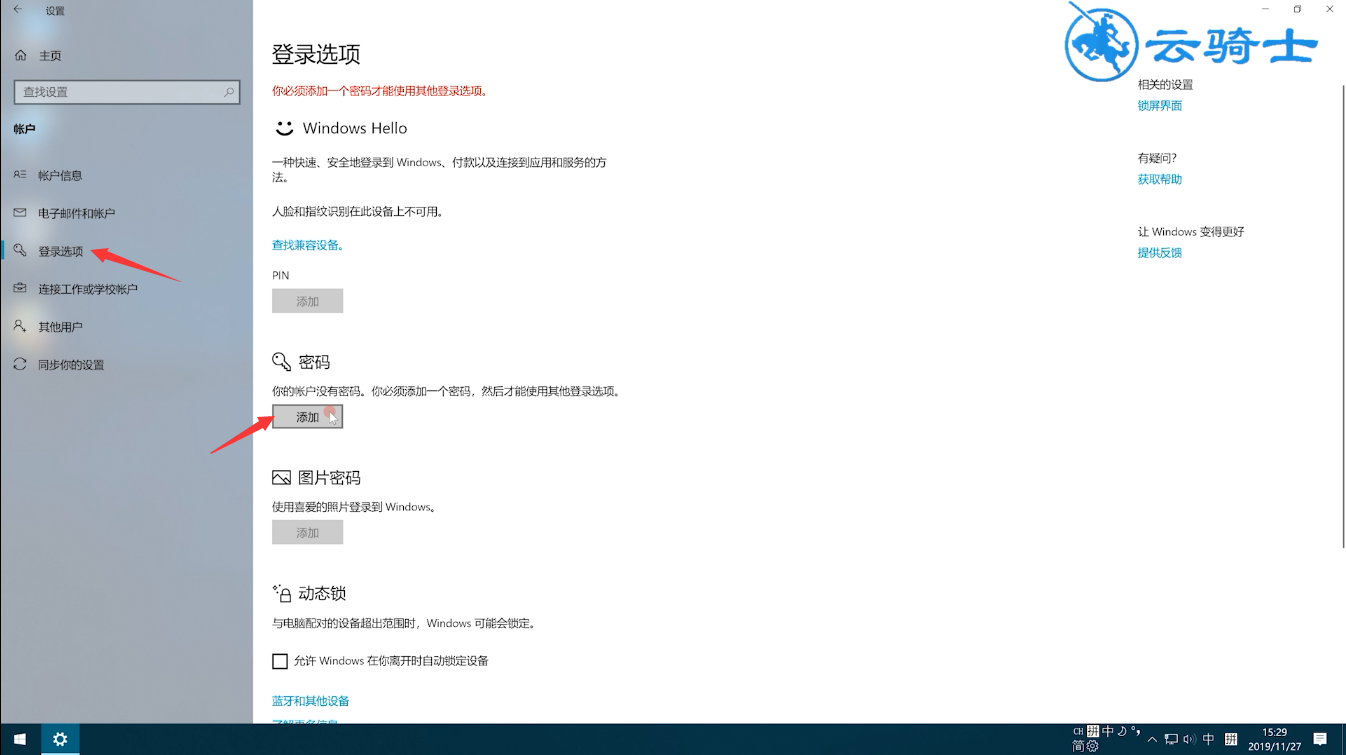The image size is (1346, 755).
Task: Click the 帐户信息 person card icon
Action: pos(20,174)
